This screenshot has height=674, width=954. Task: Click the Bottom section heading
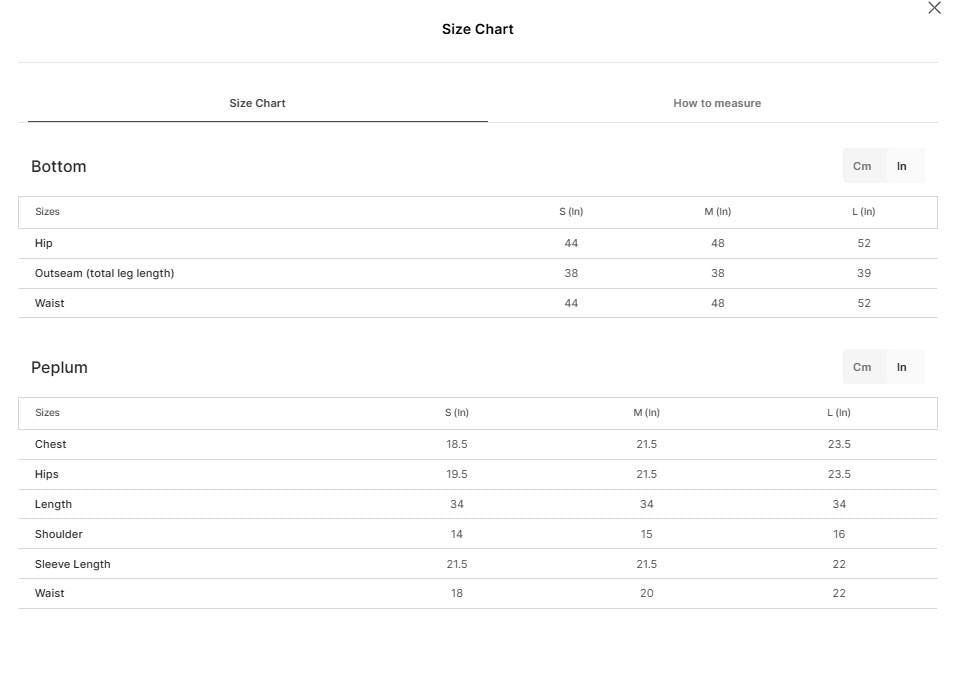(59, 166)
